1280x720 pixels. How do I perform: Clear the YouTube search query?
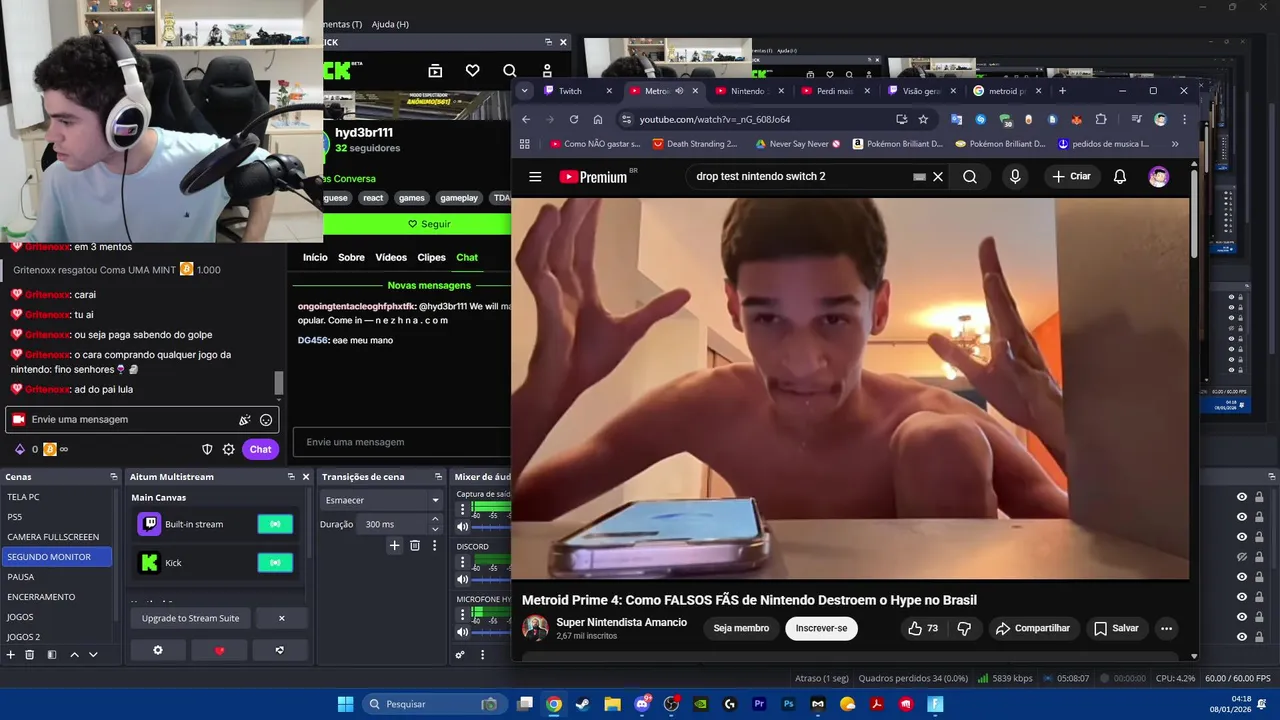pos(938,177)
